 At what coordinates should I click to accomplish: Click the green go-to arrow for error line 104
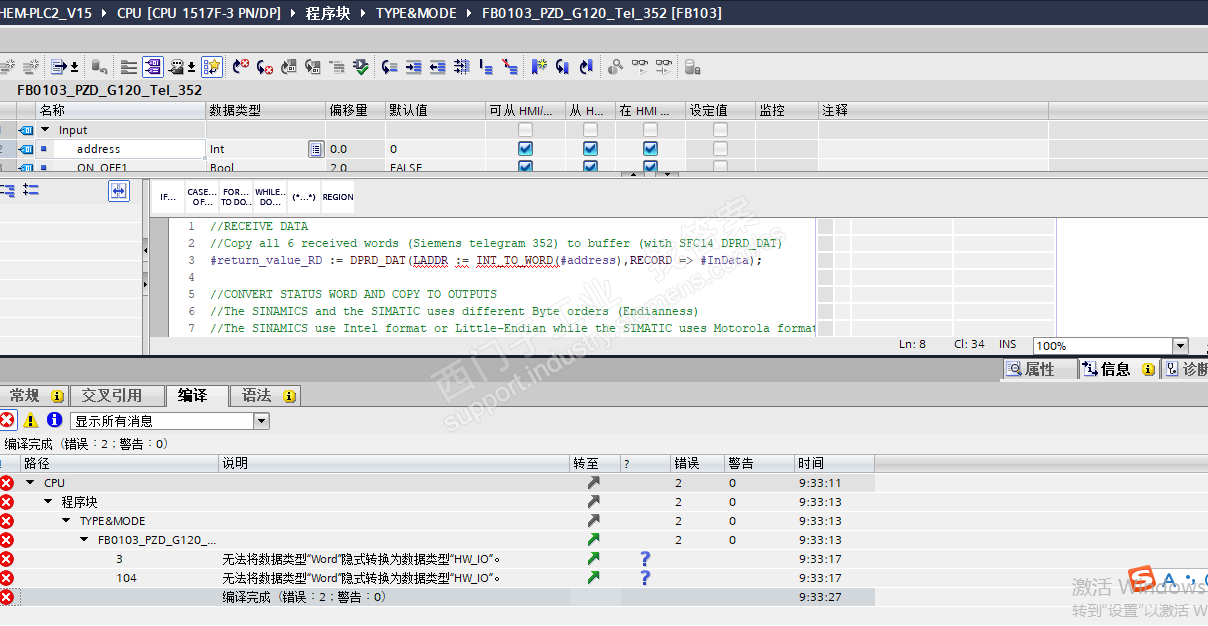[x=594, y=578]
